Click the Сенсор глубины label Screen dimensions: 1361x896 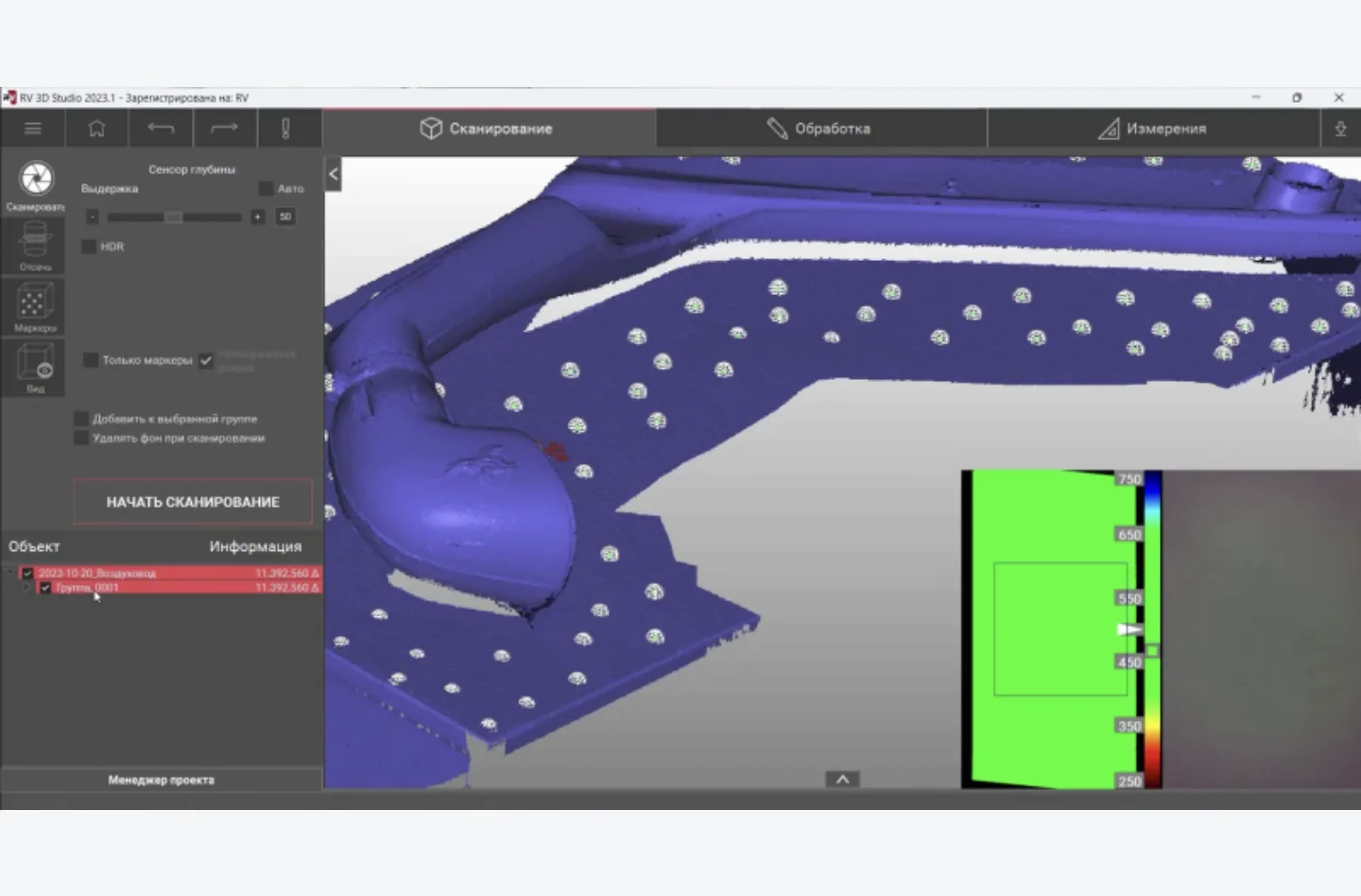pos(192,169)
